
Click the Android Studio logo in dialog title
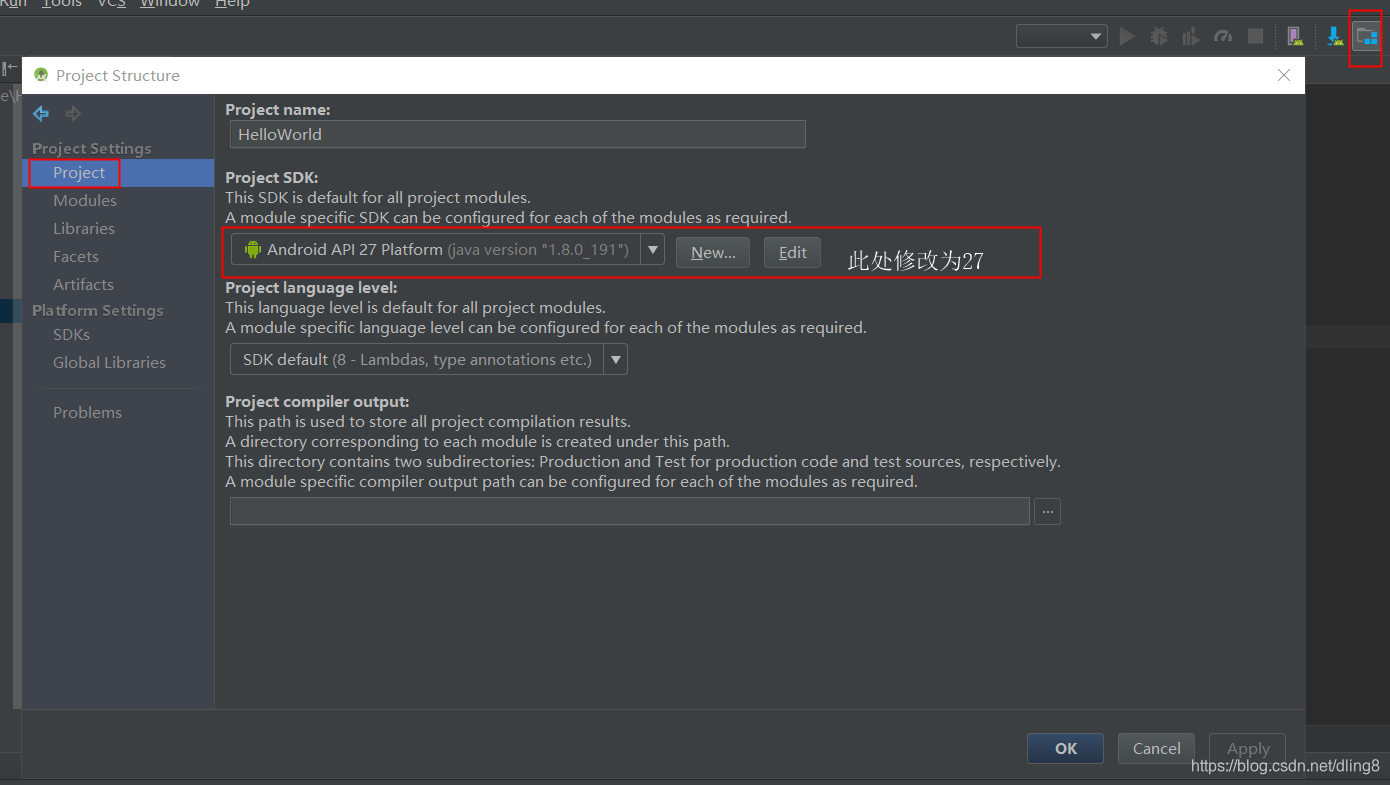[41, 75]
